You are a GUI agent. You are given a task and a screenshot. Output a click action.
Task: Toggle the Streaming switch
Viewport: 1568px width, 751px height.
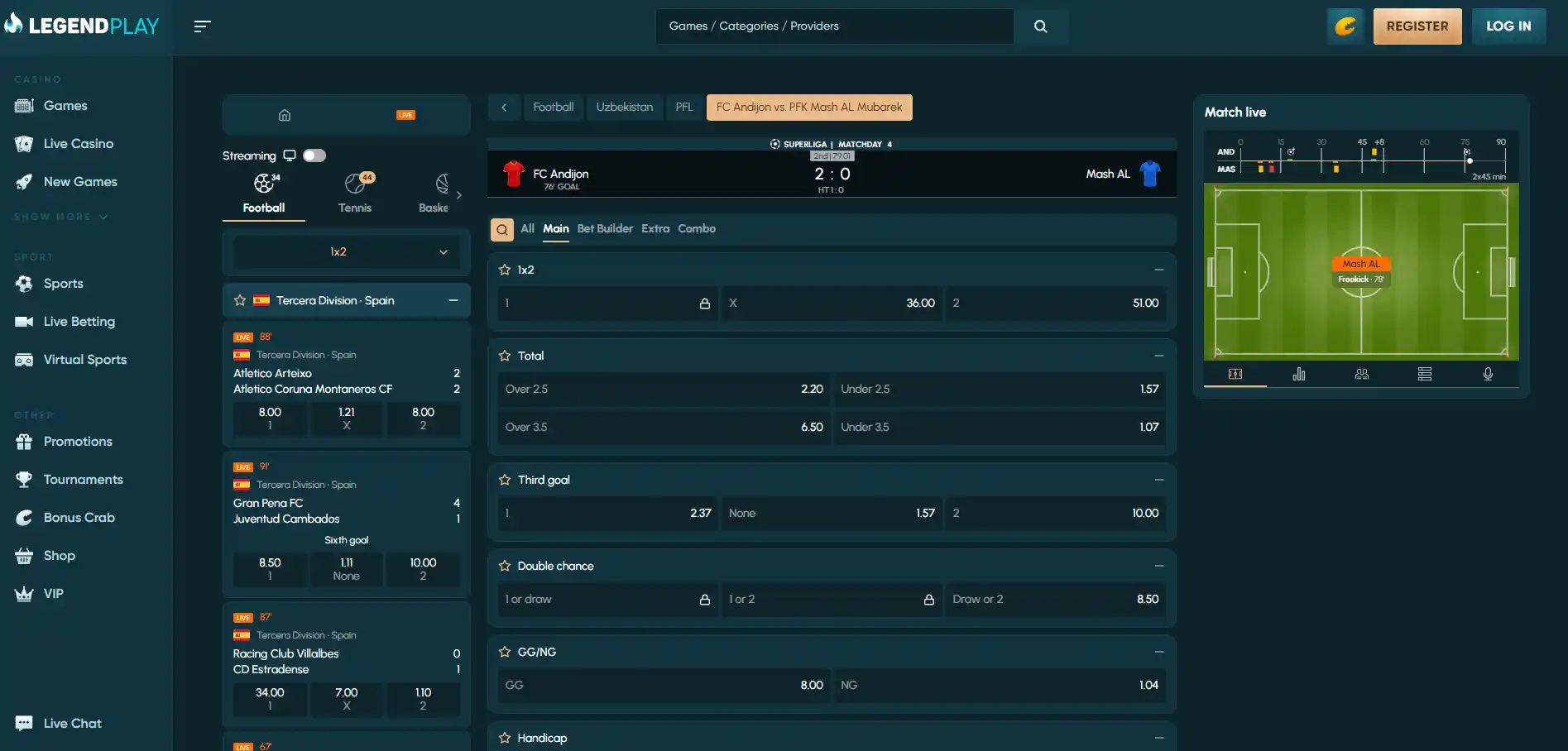point(314,155)
